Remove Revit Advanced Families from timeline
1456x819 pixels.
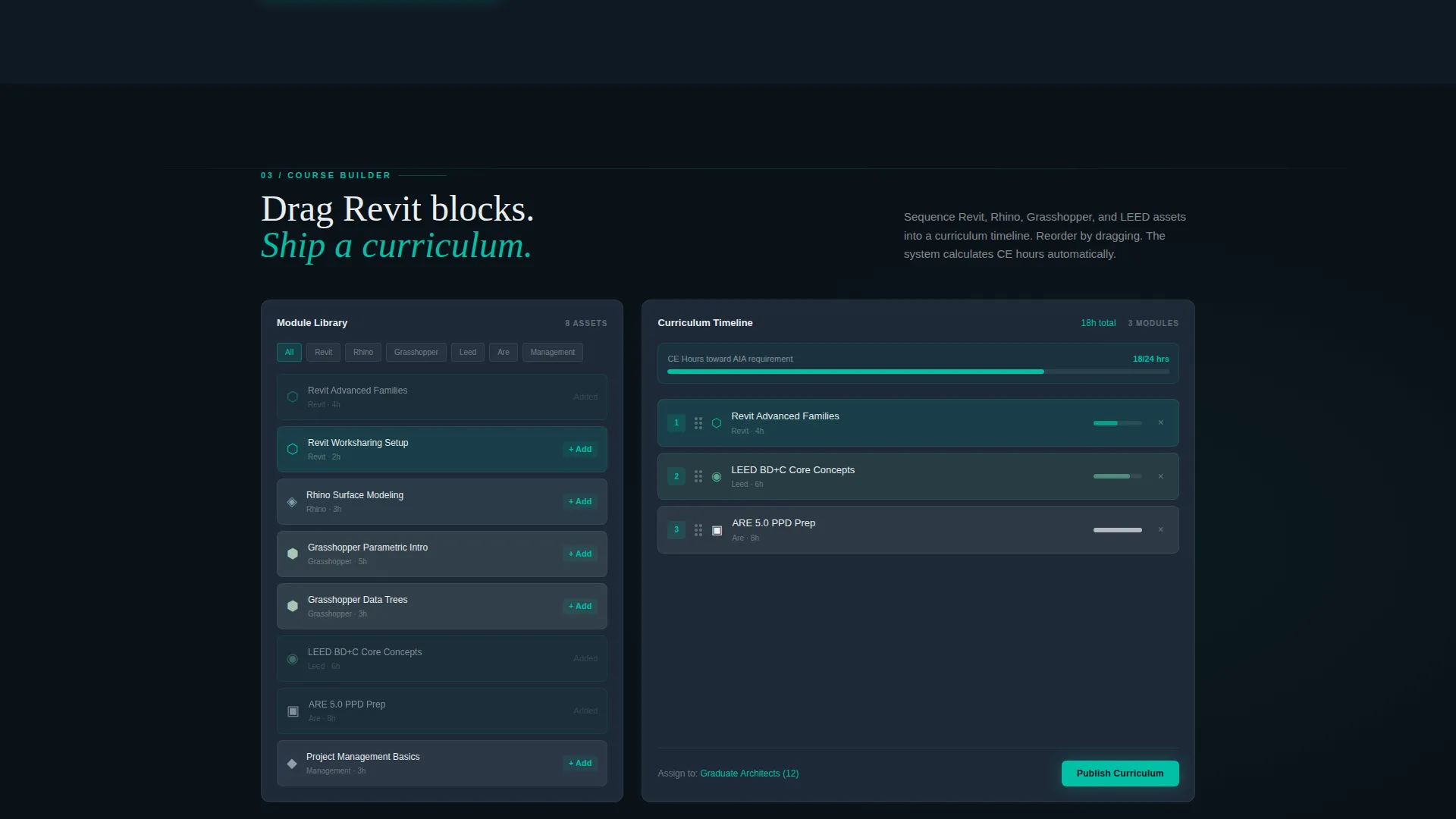1160,423
